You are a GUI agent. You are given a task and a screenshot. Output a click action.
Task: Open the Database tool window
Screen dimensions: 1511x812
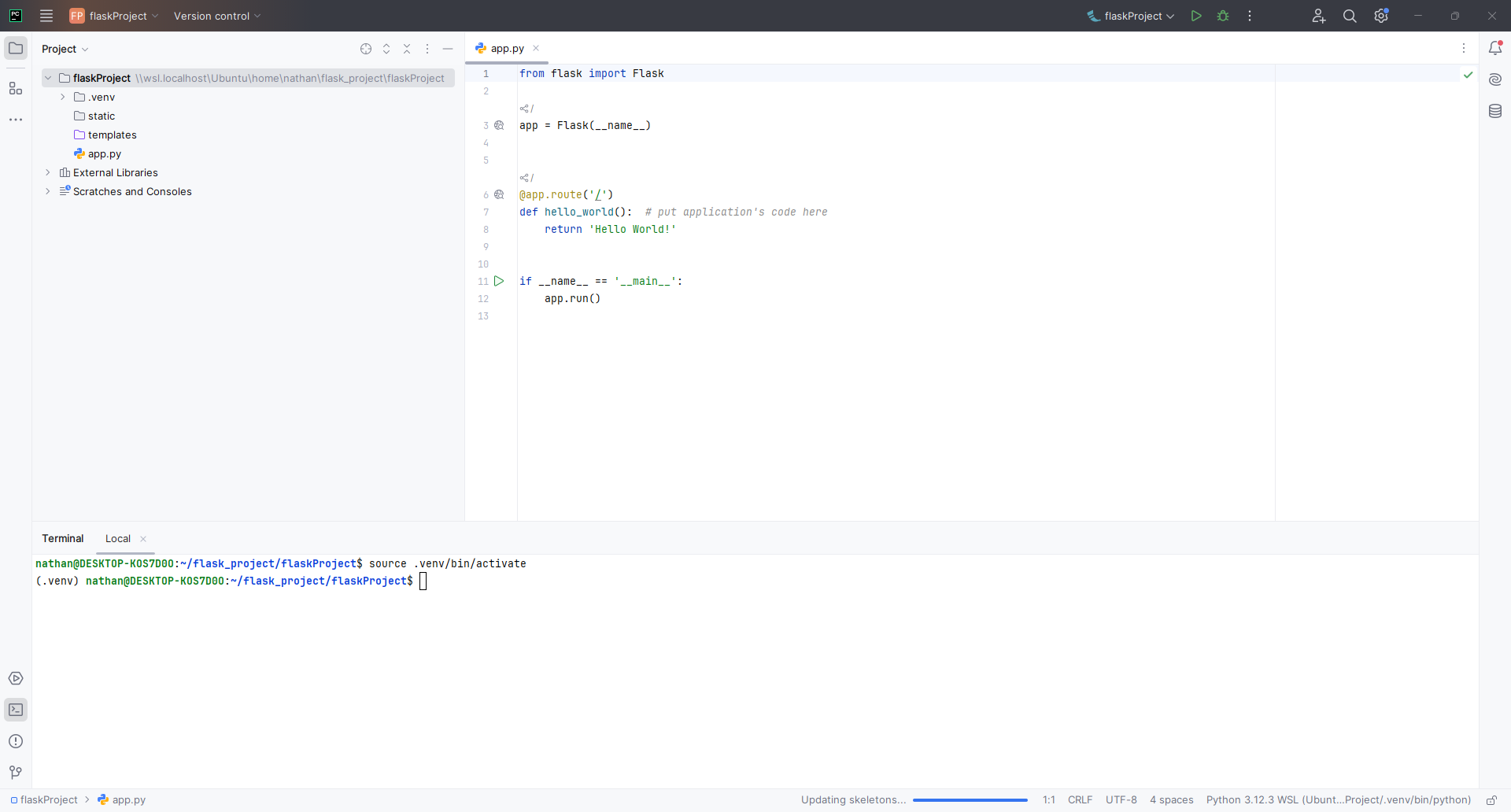(1495, 111)
